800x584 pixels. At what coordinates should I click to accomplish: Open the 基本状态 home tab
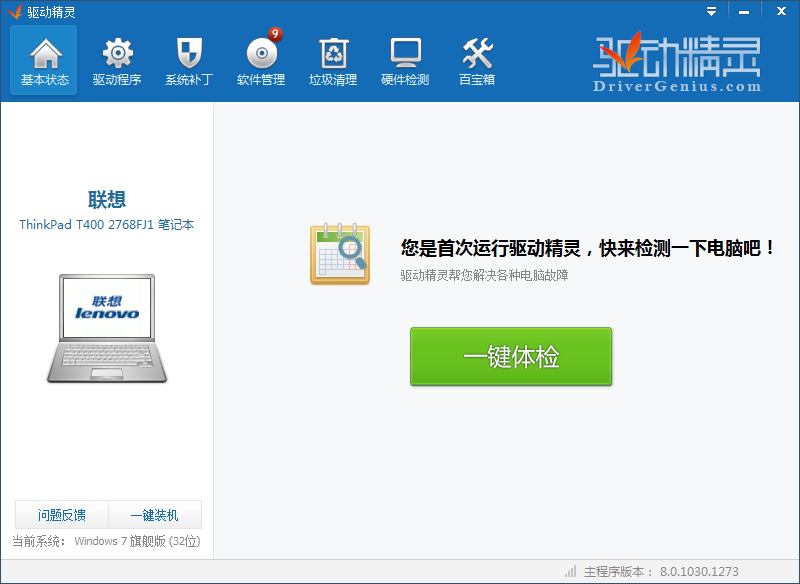tap(44, 61)
